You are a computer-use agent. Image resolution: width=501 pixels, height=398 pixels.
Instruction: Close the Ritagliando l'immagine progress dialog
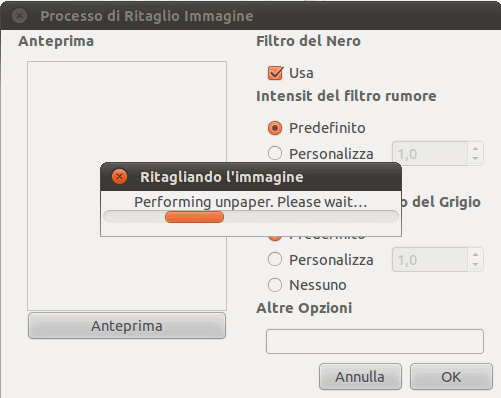(x=119, y=177)
